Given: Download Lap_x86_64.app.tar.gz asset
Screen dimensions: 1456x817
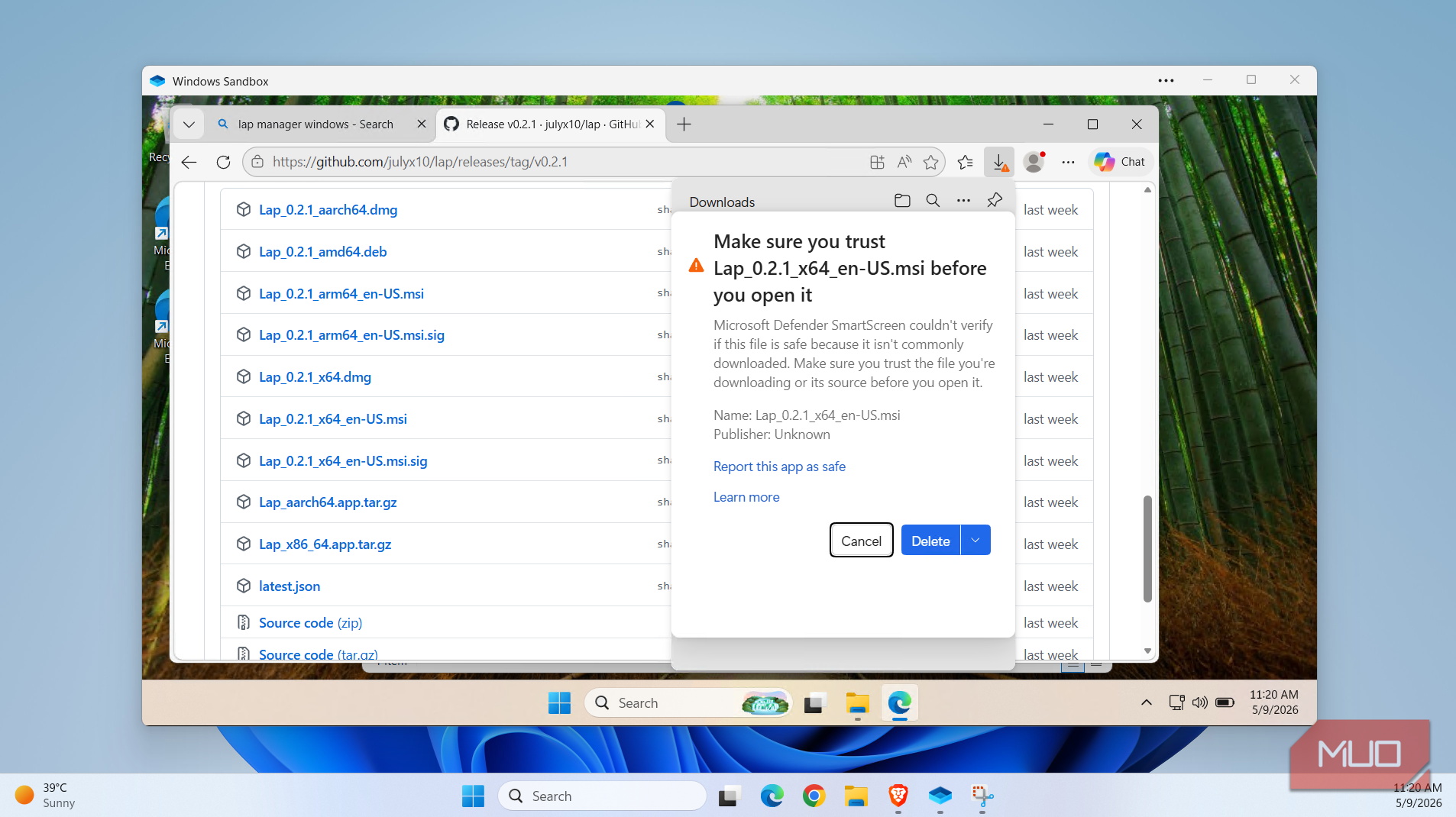Looking at the screenshot, I should 325,544.
